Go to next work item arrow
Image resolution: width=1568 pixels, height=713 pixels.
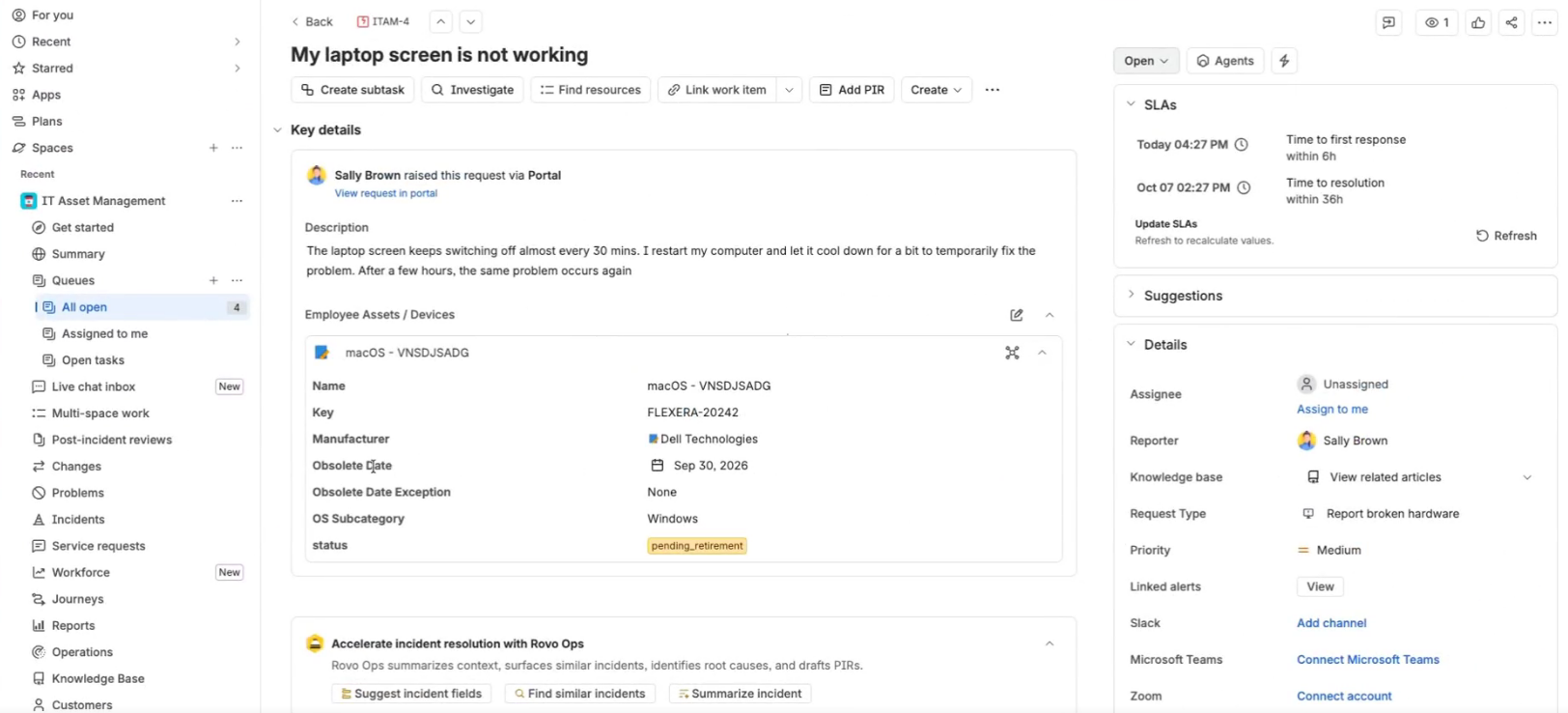click(470, 21)
